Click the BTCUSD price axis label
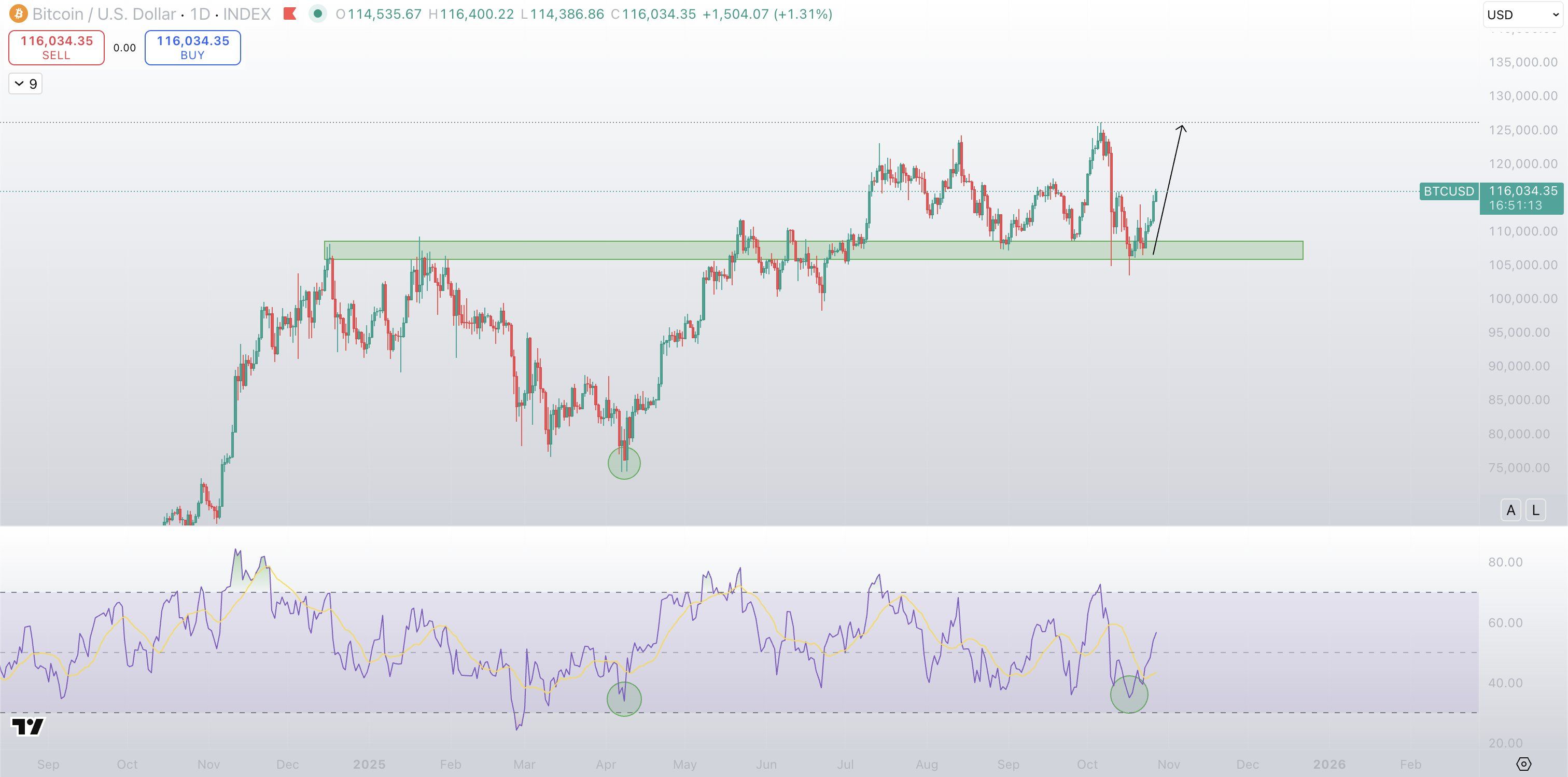1568x777 pixels. [1448, 191]
